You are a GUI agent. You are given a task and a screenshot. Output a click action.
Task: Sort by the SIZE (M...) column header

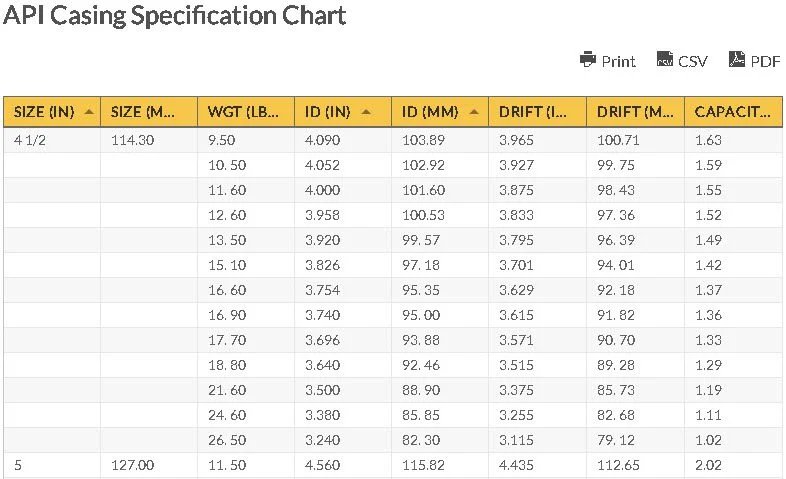point(148,111)
